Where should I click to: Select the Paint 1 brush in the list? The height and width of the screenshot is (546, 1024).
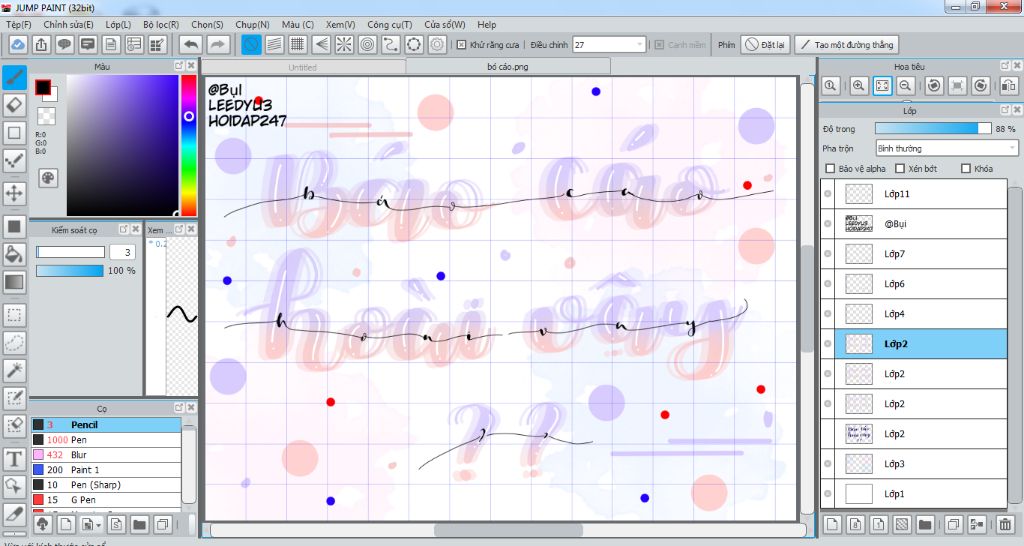[106, 470]
